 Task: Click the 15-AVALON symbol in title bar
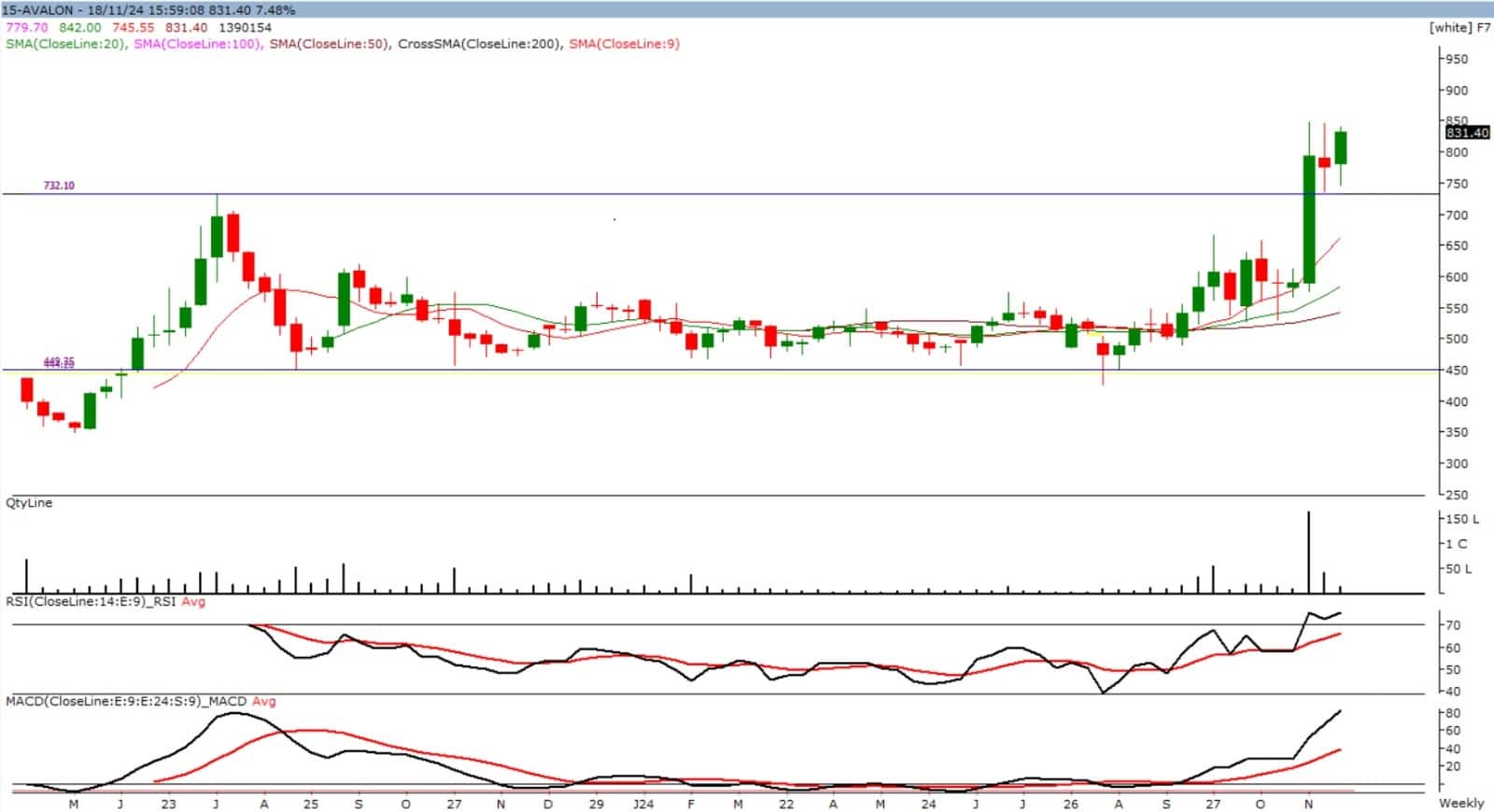pyautogui.click(x=38, y=10)
